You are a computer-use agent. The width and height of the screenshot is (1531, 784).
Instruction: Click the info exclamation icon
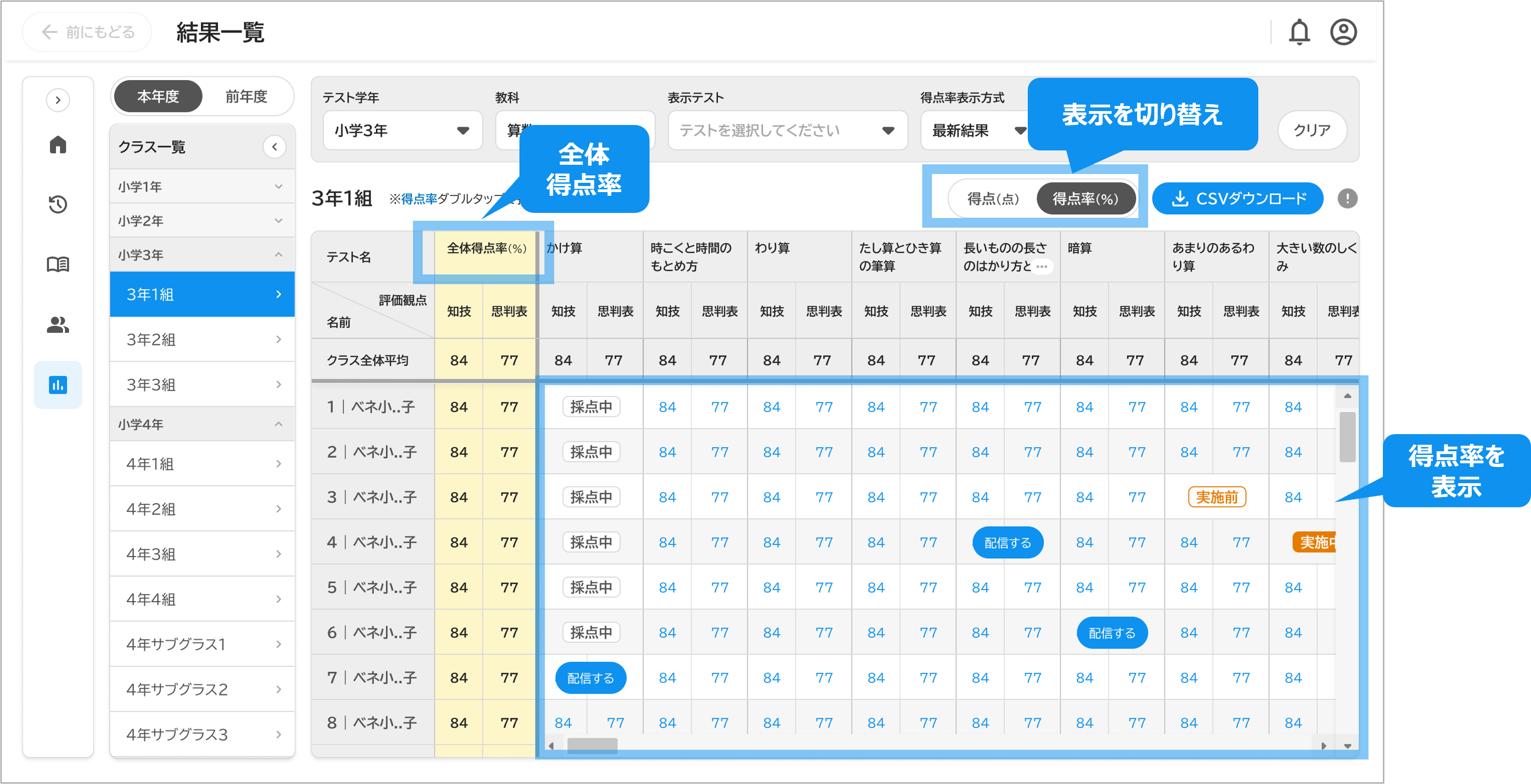pyautogui.click(x=1347, y=199)
